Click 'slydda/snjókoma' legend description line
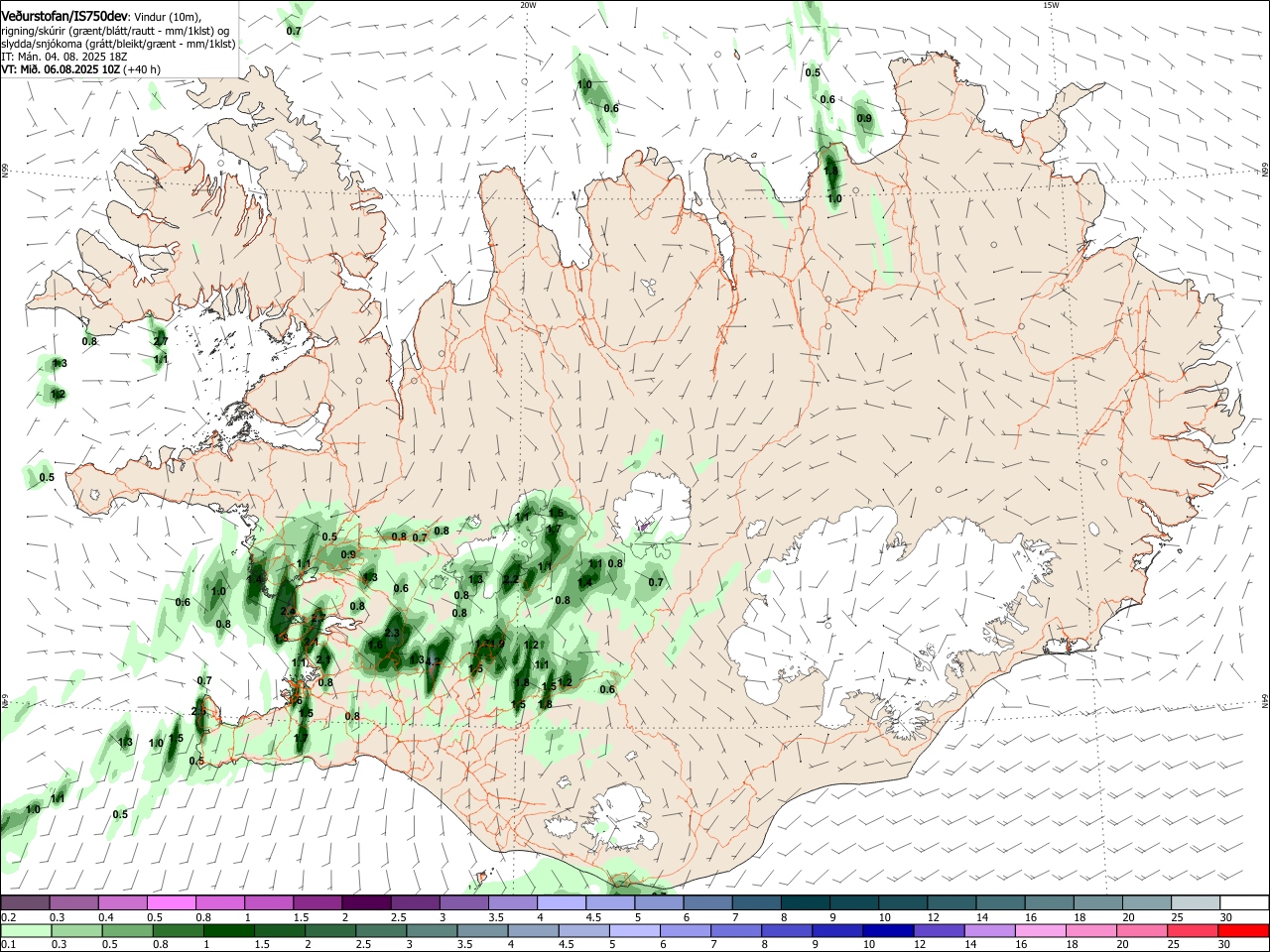This screenshot has height=952, width=1270. point(118,44)
